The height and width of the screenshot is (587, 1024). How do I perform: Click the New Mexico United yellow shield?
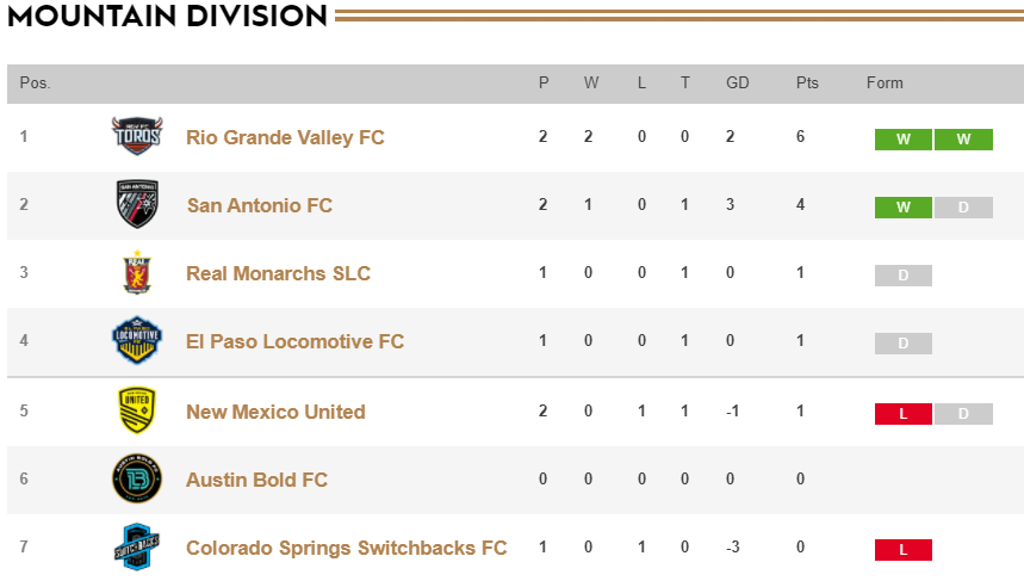pos(137,411)
